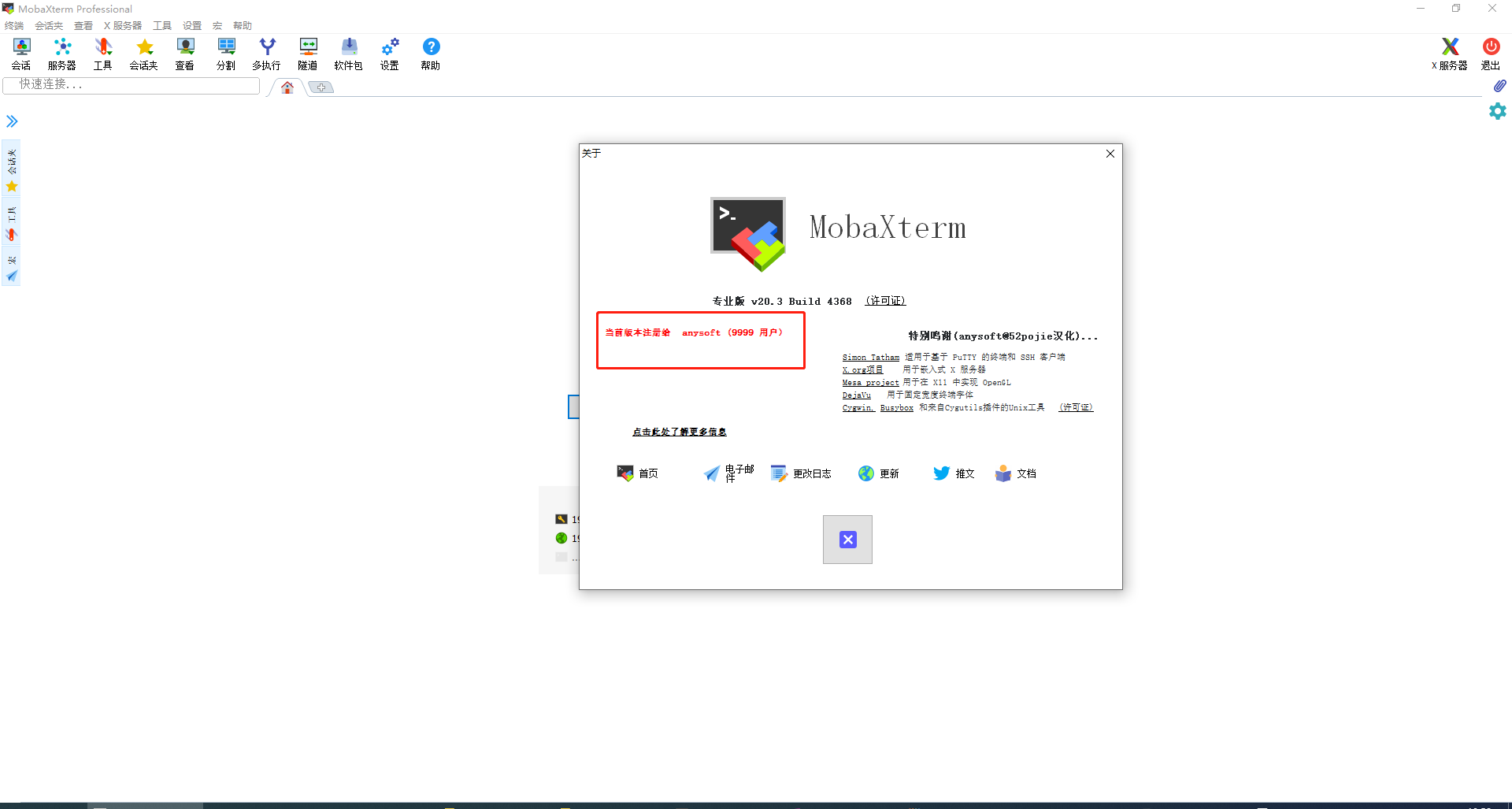Open the X 服务器 menu in menu bar
This screenshot has width=1512, height=809.
pos(123,26)
